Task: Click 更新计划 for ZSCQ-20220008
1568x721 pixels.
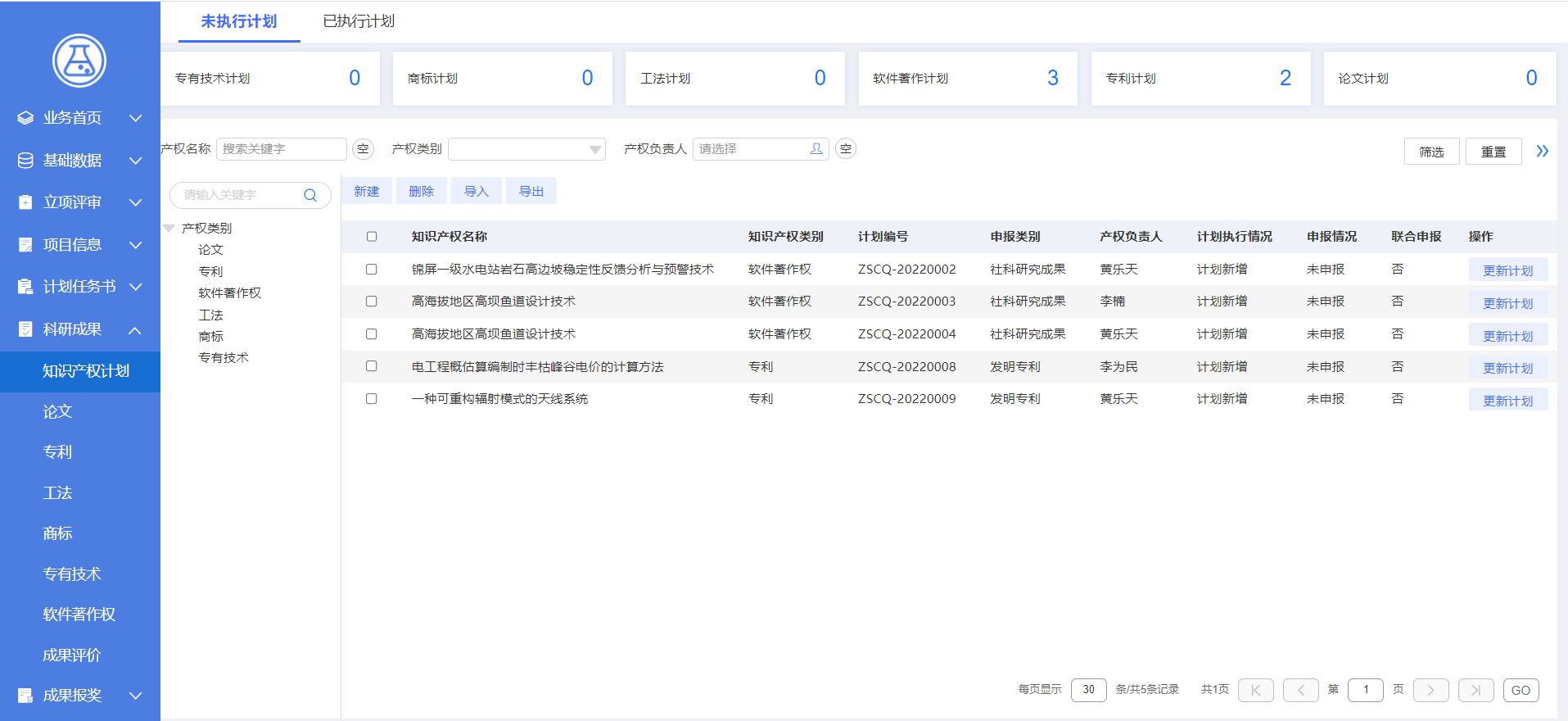Action: [x=1508, y=368]
